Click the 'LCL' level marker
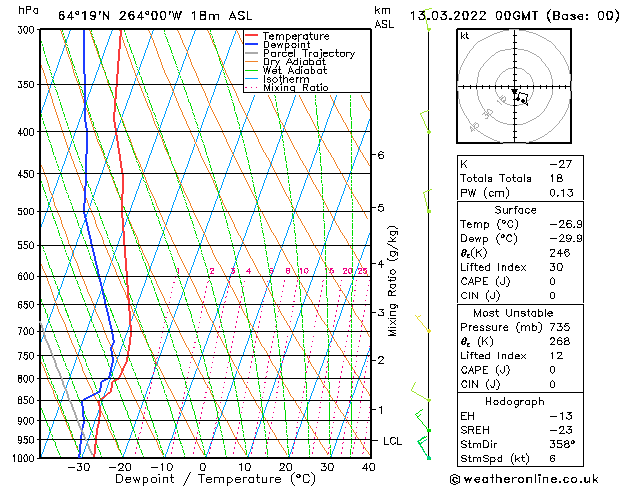The width and height of the screenshot is (629, 486). coord(392,441)
